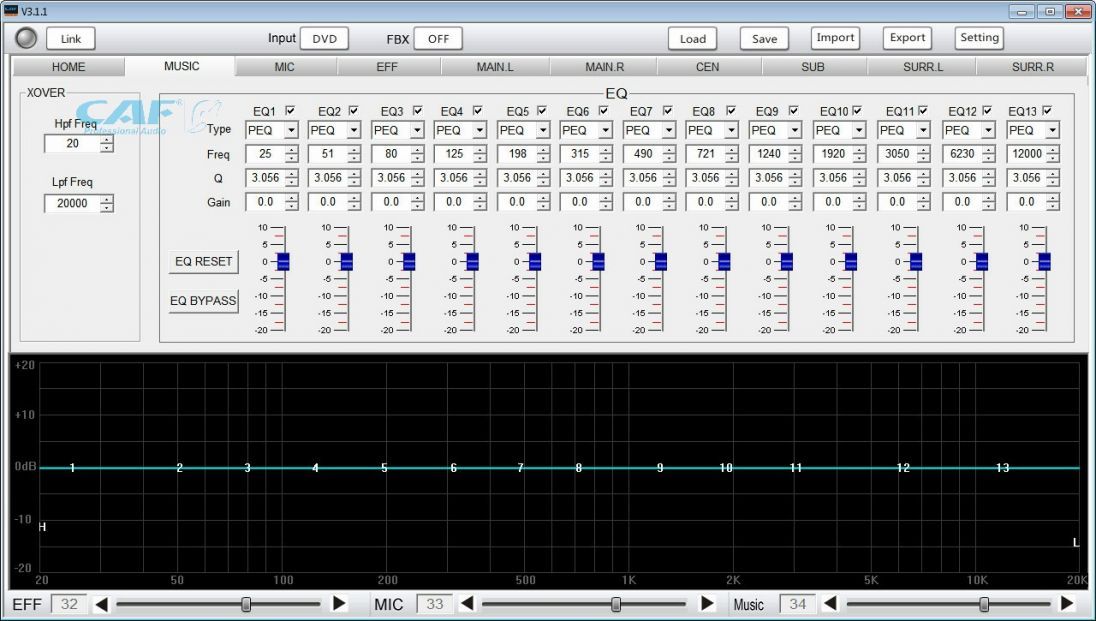1096x621 pixels.
Task: Increase Music volume with right arrow
Action: coord(1067,604)
